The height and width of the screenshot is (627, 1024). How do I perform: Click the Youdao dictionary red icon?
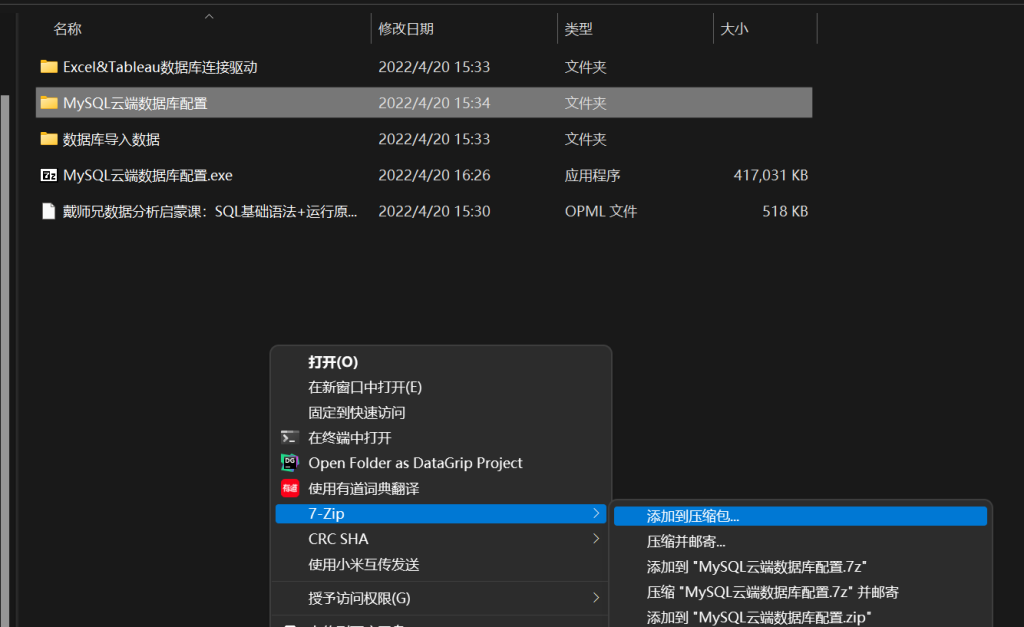pyautogui.click(x=290, y=489)
